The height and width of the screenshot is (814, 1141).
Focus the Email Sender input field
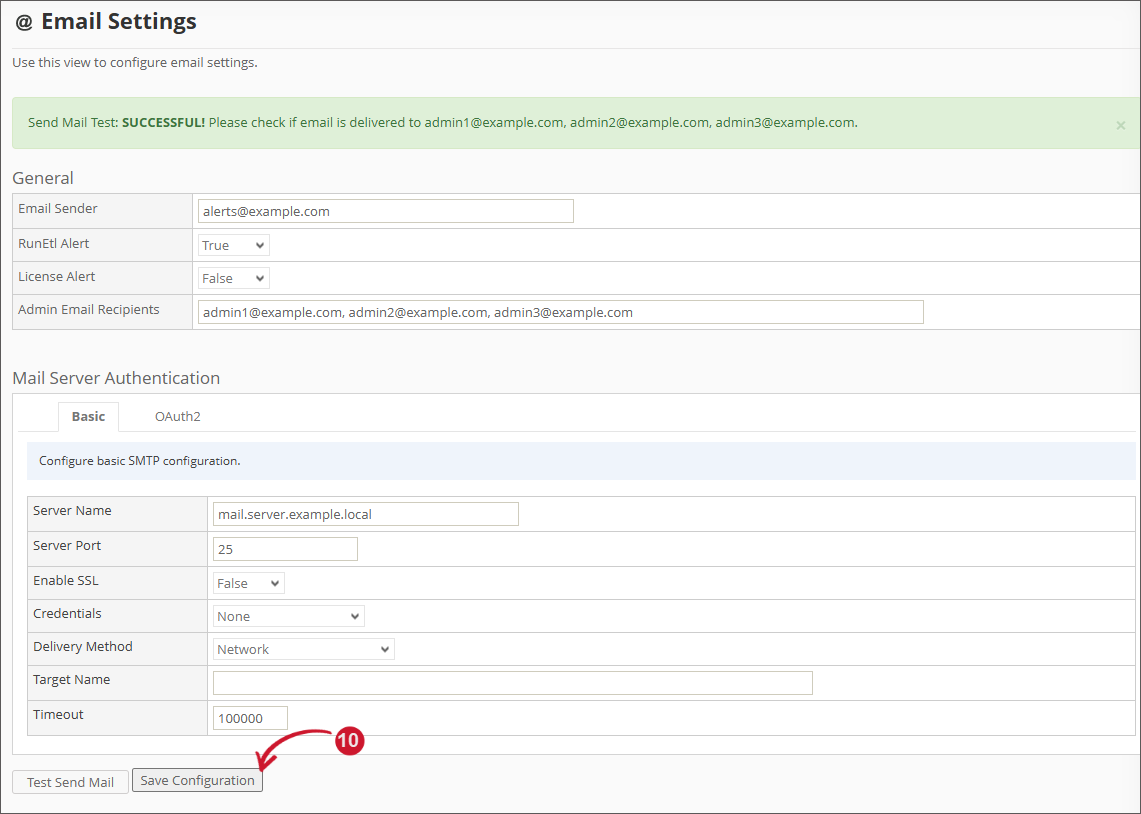click(x=386, y=211)
